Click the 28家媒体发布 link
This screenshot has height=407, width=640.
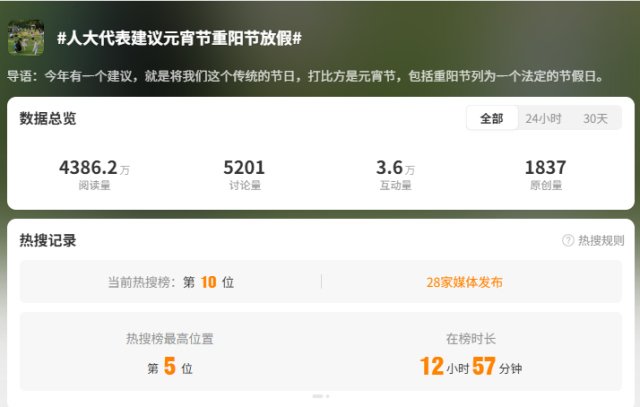(x=464, y=282)
